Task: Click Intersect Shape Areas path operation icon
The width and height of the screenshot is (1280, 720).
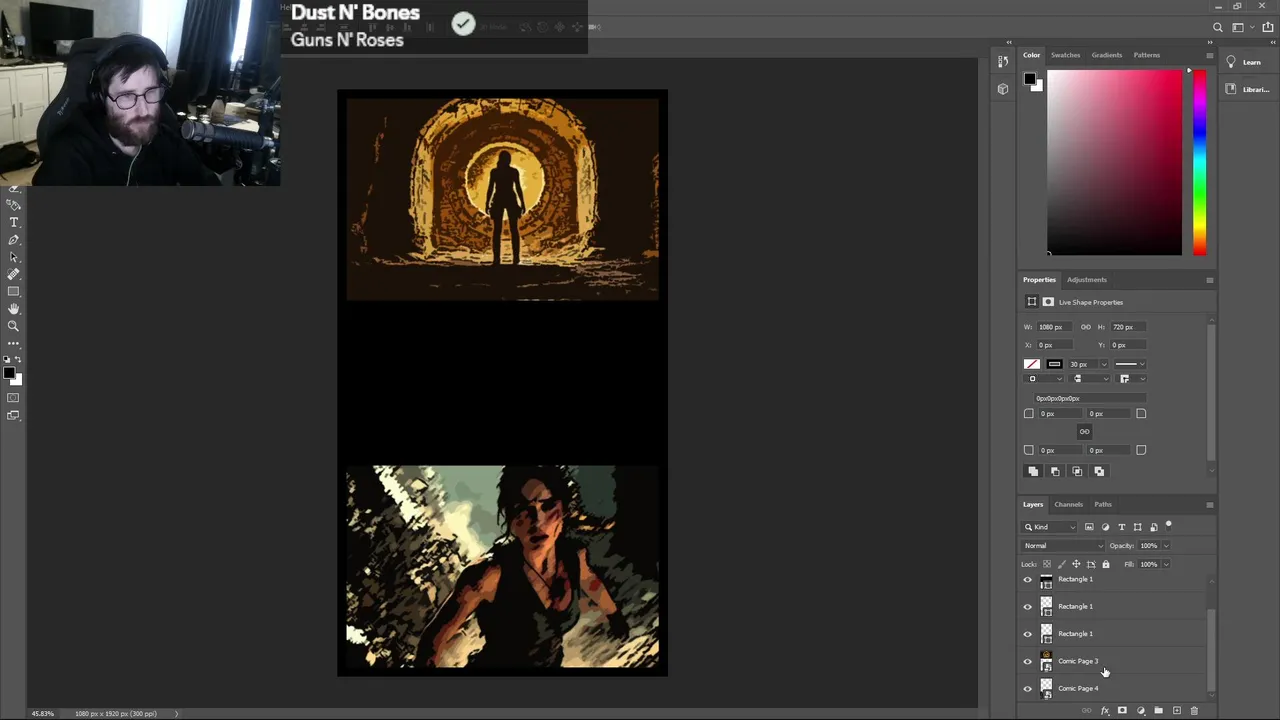Action: point(1077,471)
